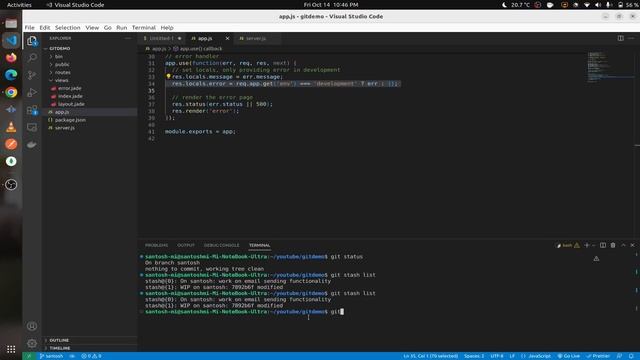
Task: Open the Docker view in activity bar
Action: coord(32,144)
